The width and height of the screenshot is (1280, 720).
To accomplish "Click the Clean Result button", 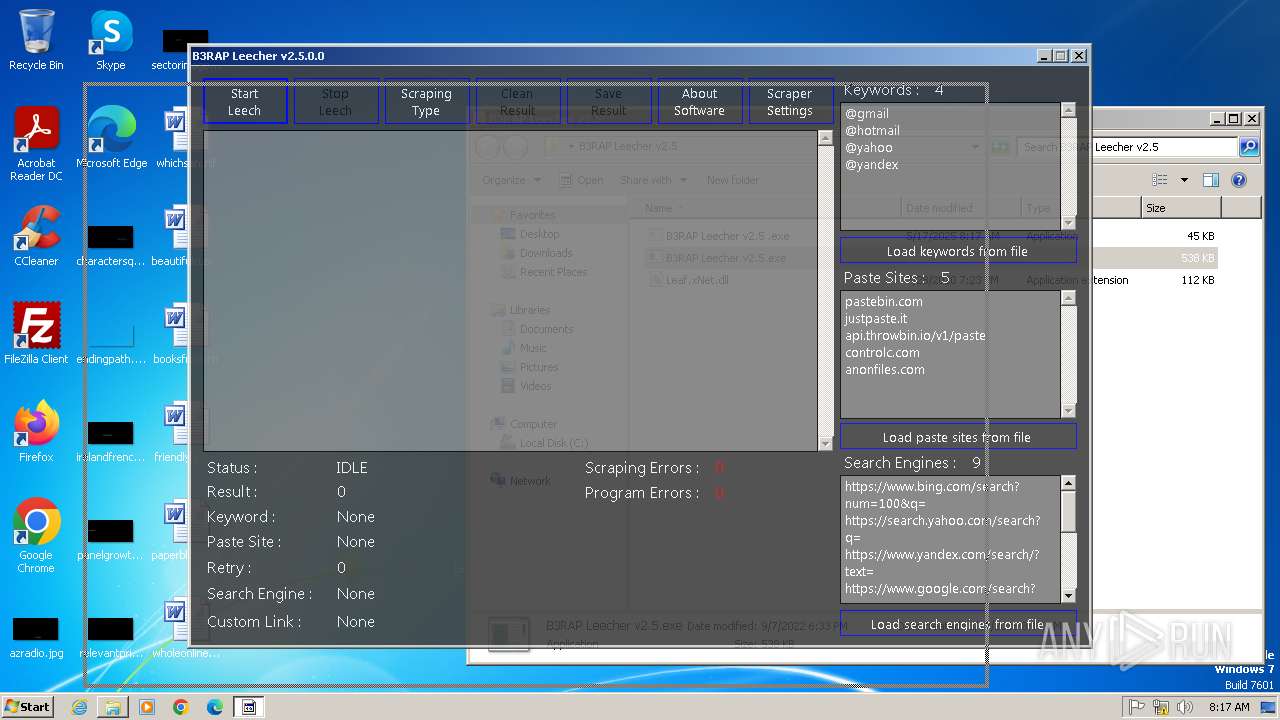I will point(517,102).
